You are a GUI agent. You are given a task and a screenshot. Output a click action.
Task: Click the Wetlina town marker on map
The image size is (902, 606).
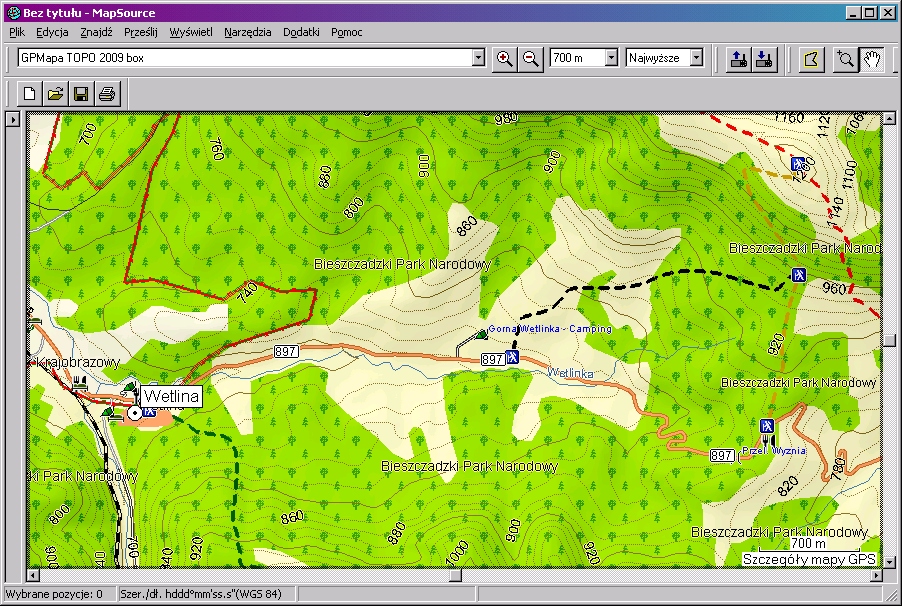tap(135, 411)
